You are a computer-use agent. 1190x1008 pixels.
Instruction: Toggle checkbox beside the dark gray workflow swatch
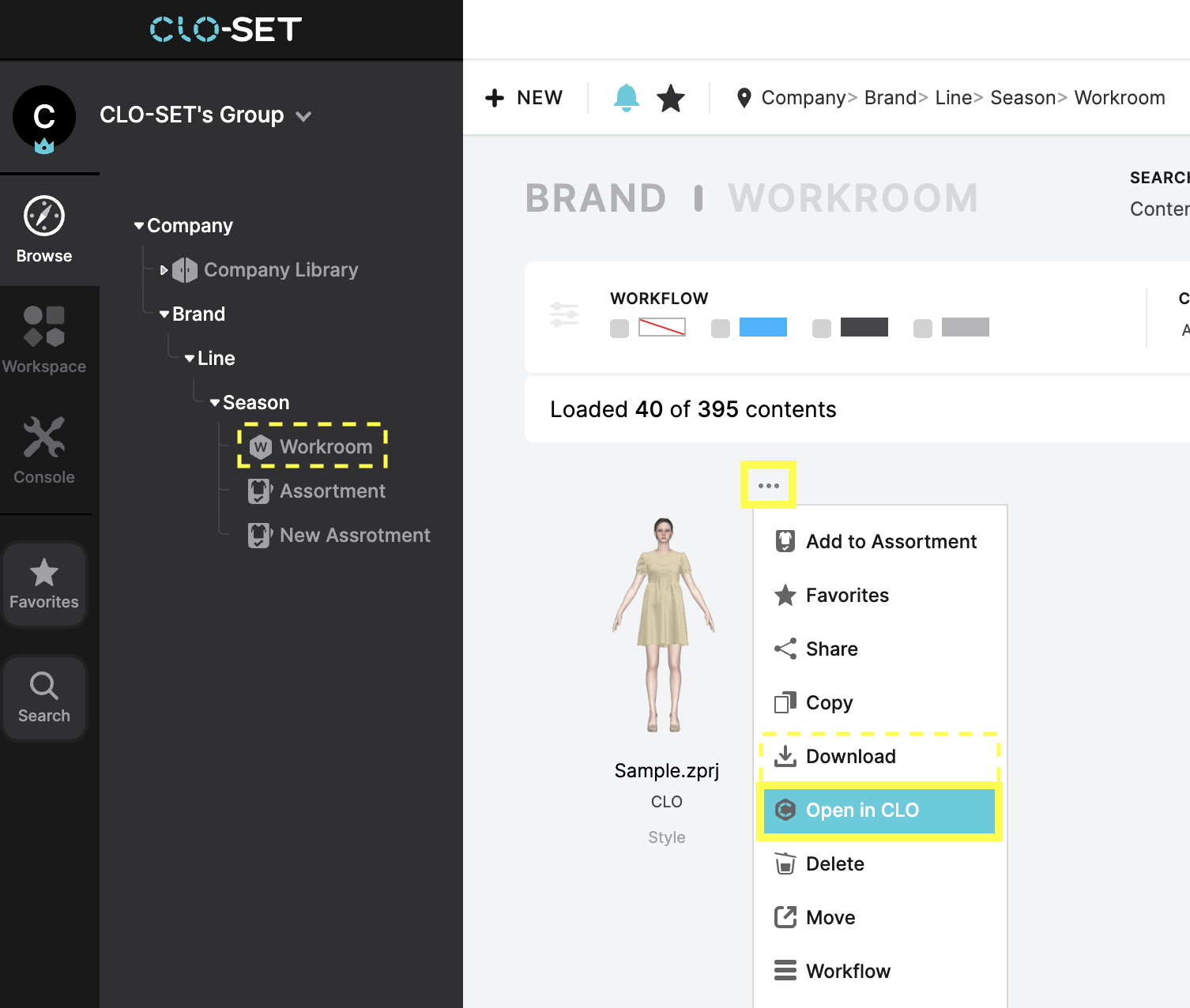tap(822, 328)
